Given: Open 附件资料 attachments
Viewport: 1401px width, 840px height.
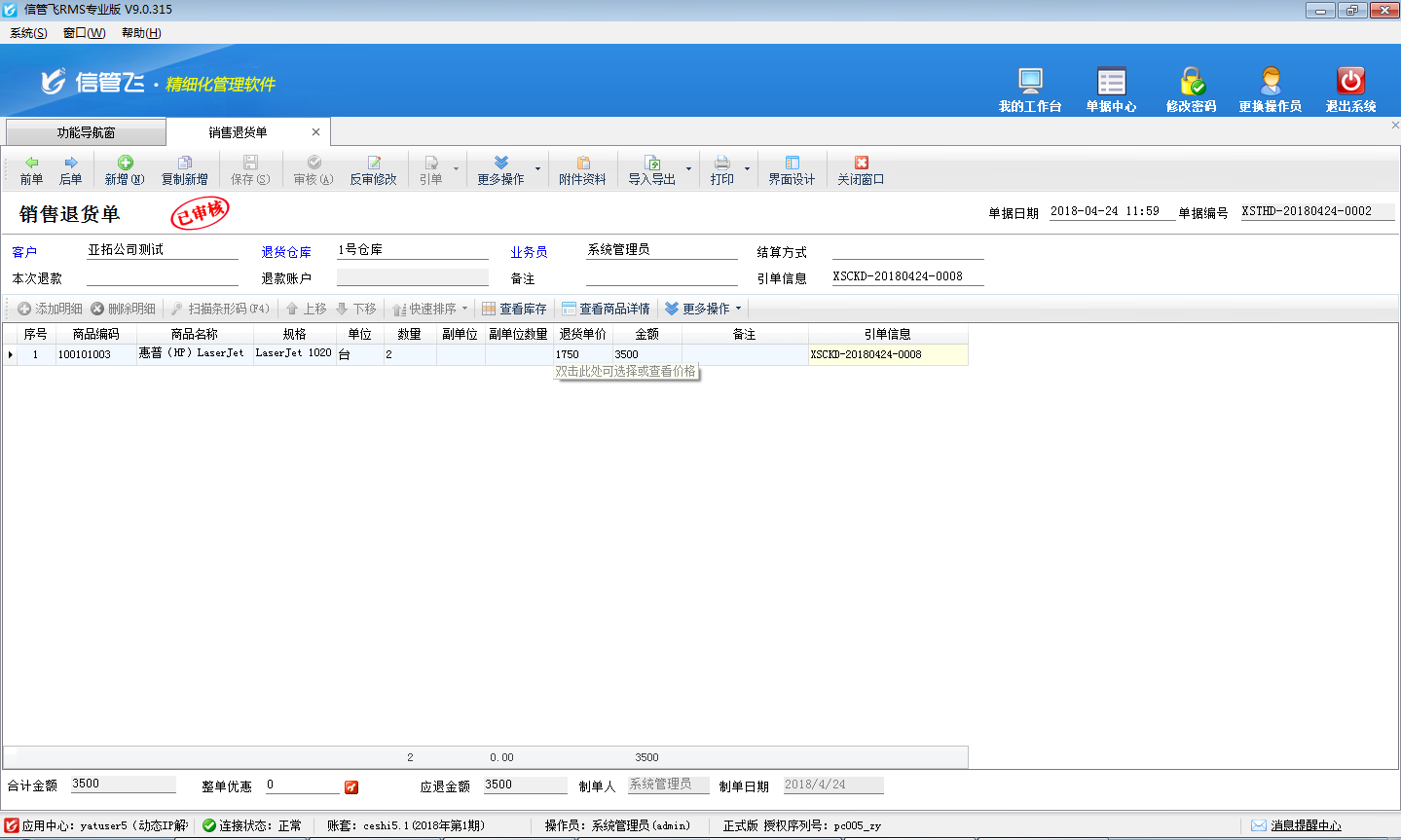Looking at the screenshot, I should click(582, 170).
